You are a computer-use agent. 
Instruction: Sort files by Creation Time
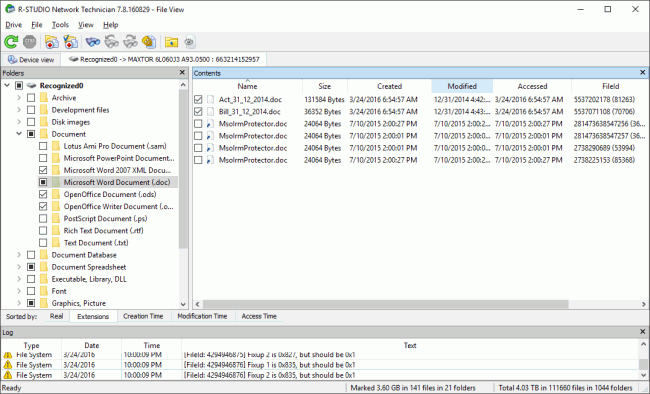pos(143,316)
